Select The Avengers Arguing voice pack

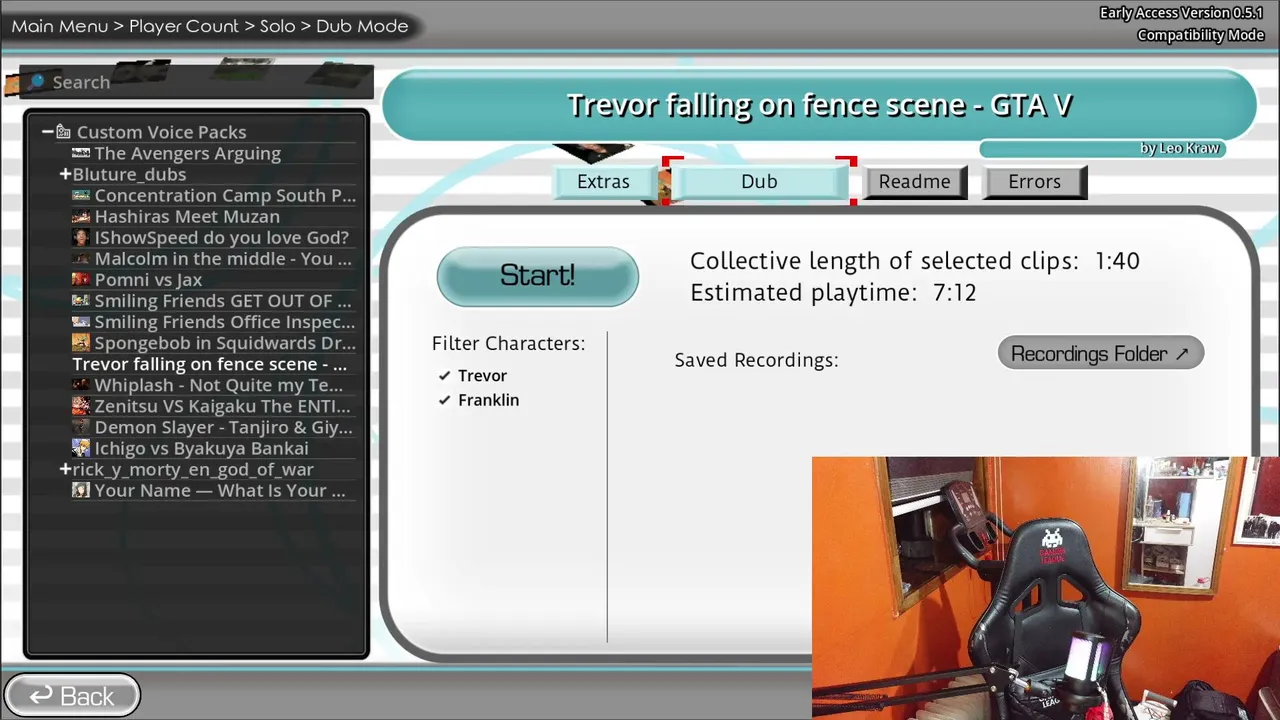coord(187,153)
